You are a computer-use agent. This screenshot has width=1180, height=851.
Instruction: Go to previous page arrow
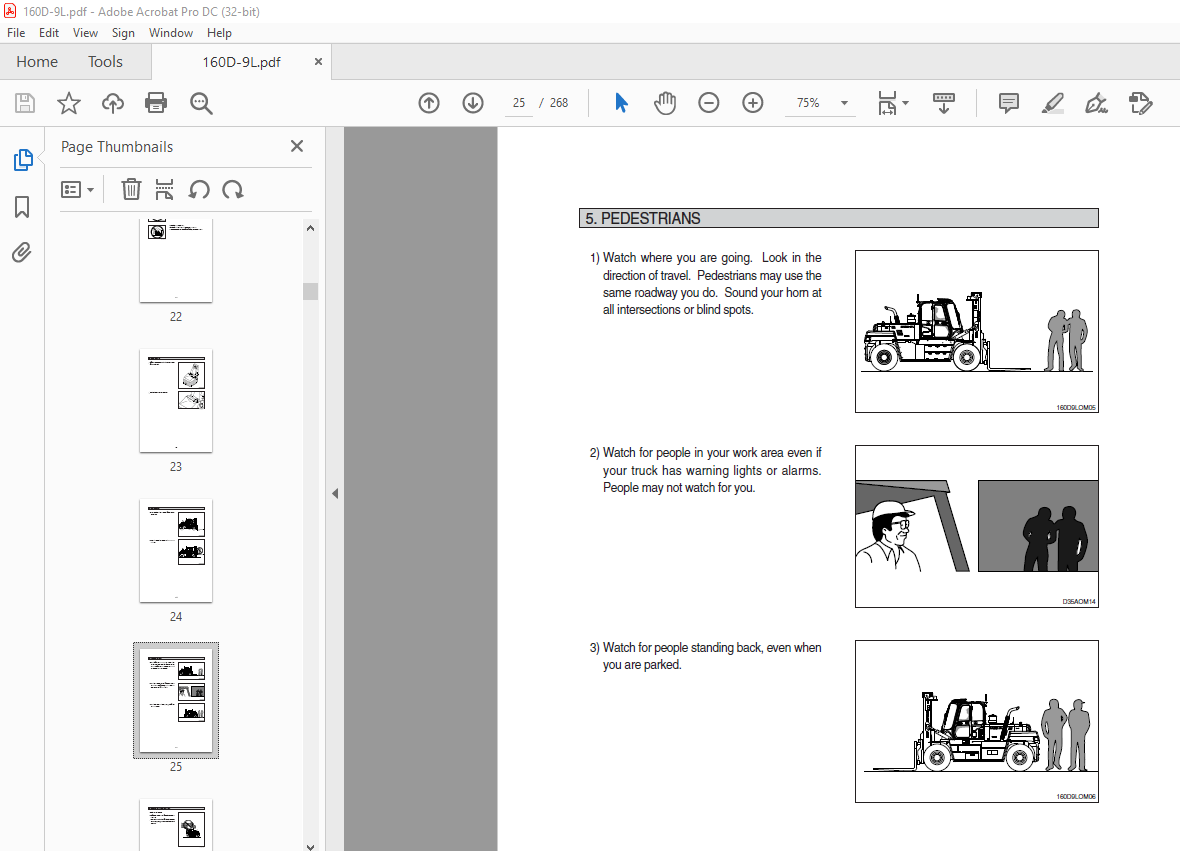pos(429,103)
